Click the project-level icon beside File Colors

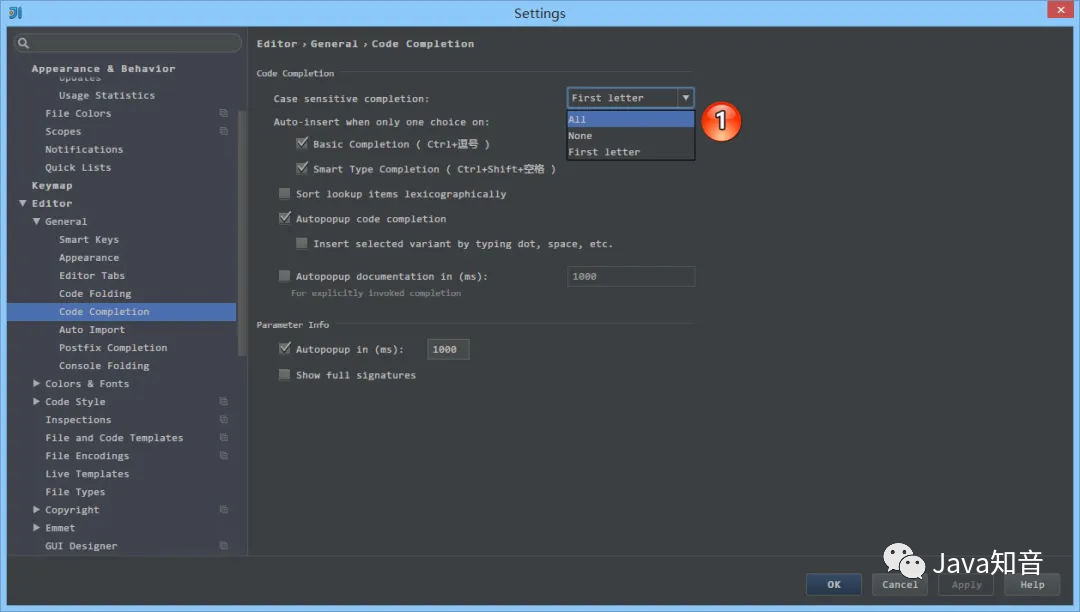(x=224, y=113)
